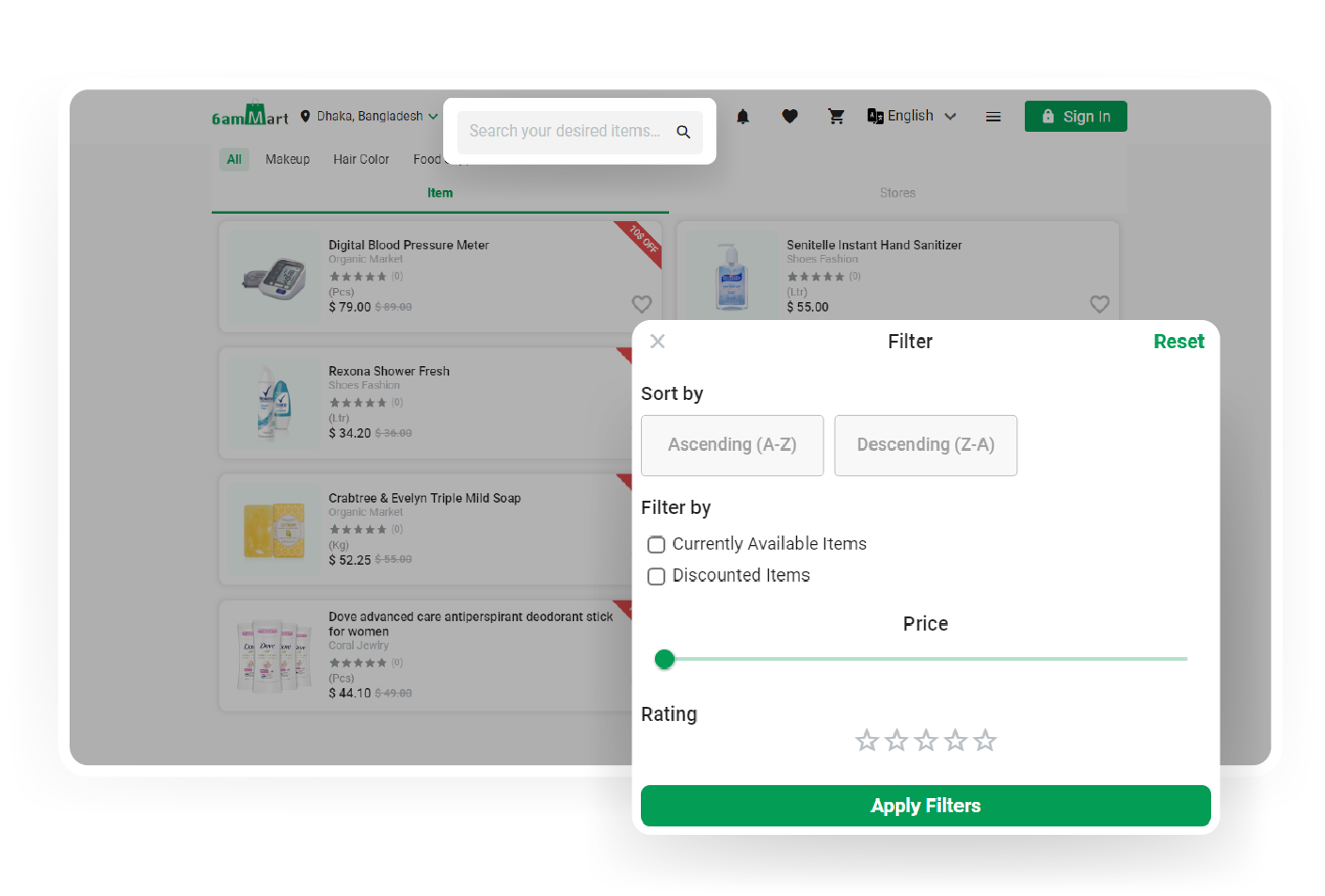
Task: Select the fifth rating star
Action: (x=984, y=741)
